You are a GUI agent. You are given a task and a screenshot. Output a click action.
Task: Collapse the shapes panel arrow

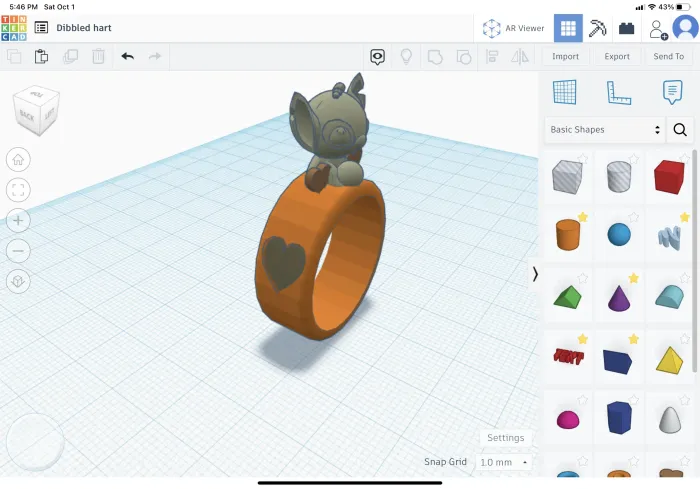[535, 274]
